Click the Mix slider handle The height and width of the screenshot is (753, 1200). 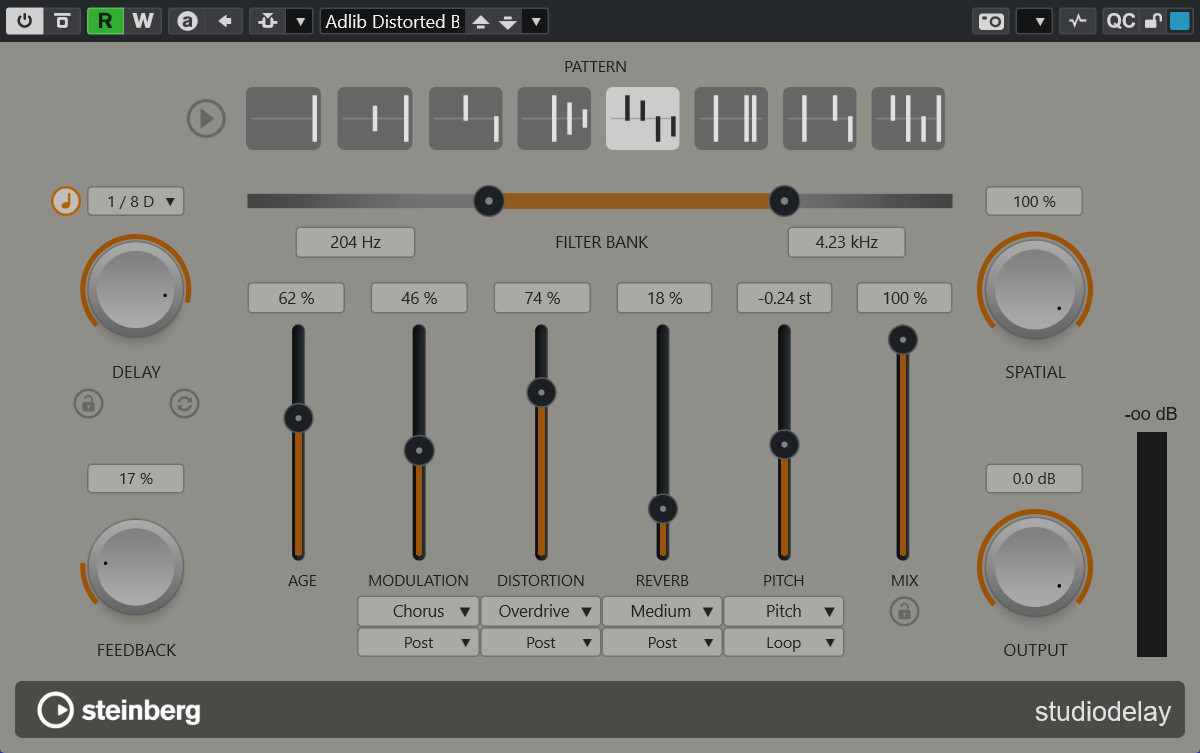click(903, 340)
